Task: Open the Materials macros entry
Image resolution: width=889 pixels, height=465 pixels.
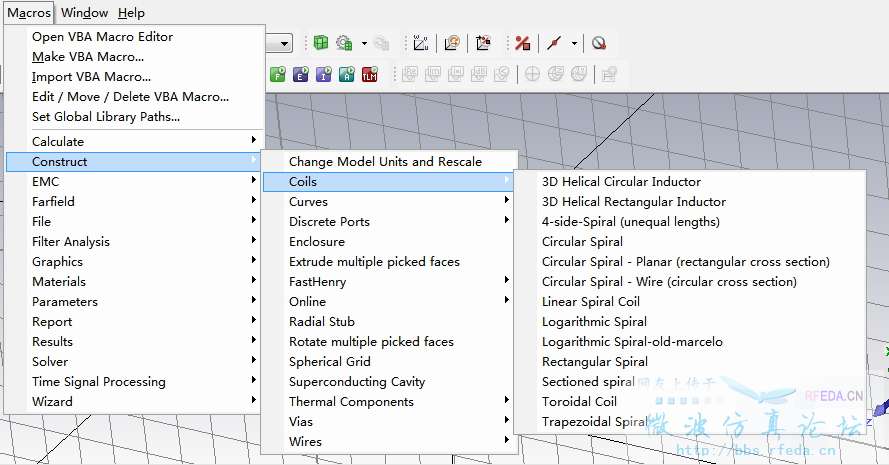Action: [x=134, y=282]
